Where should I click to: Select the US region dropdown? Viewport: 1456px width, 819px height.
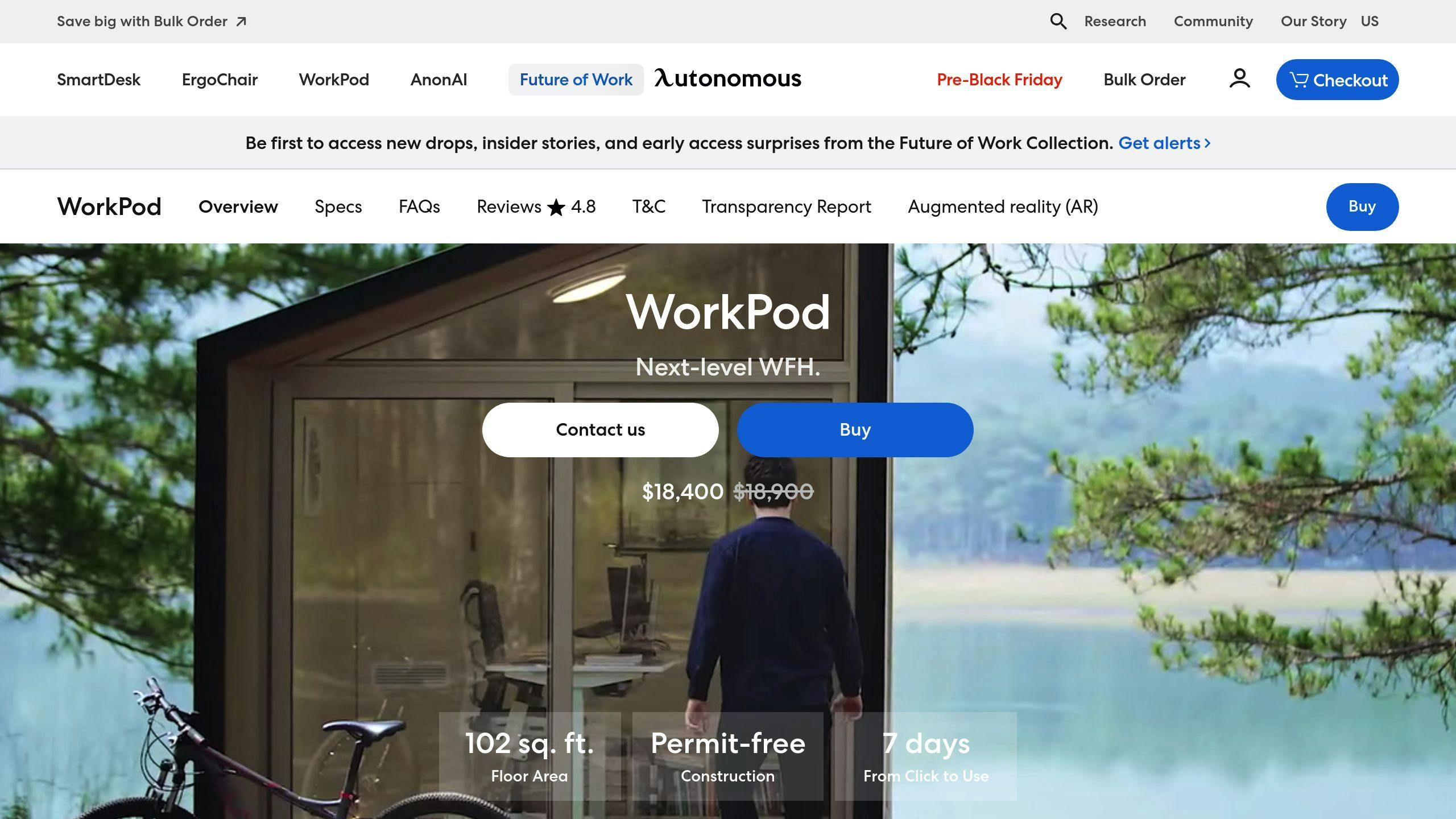1370,21
